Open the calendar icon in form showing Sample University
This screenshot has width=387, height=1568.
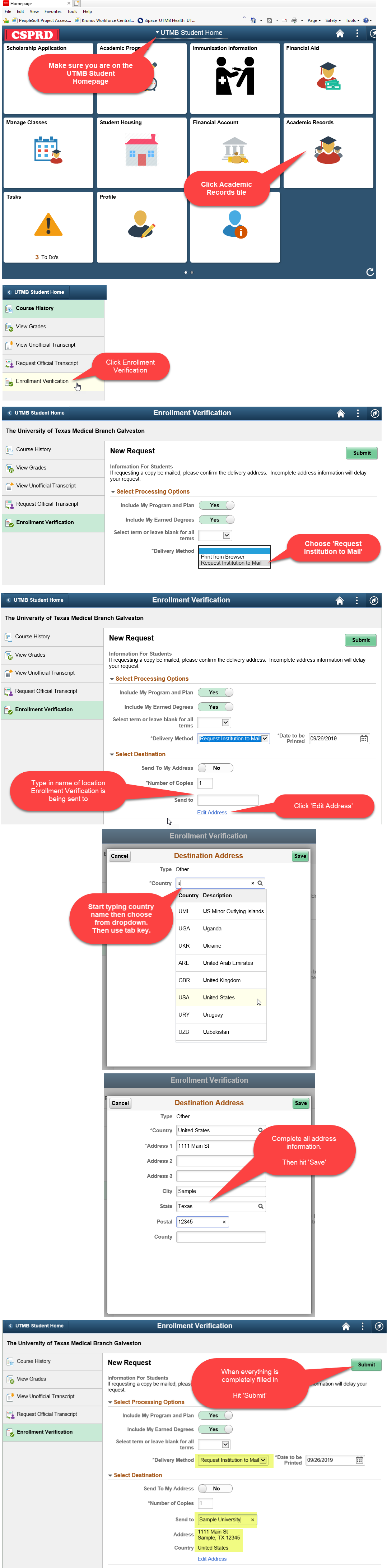359,1460
